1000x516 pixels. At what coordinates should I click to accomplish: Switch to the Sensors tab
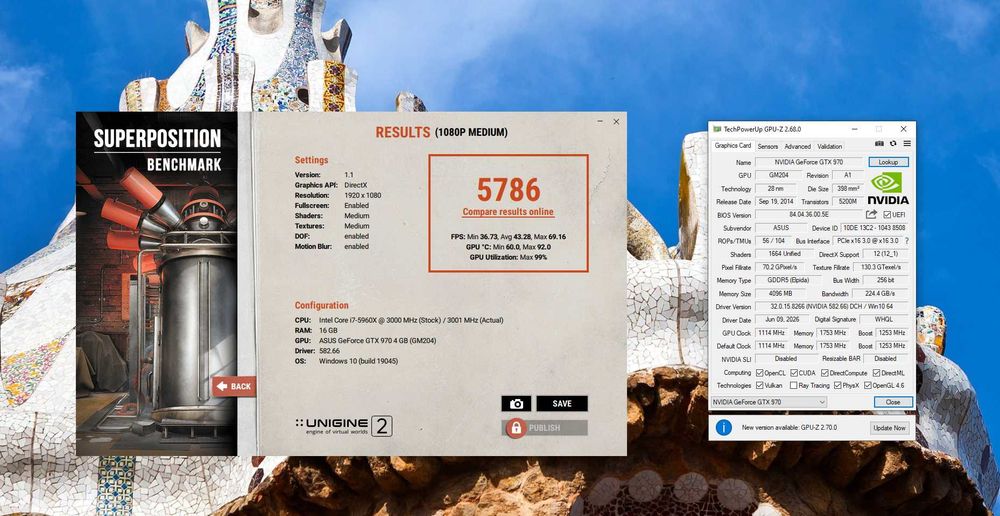pyautogui.click(x=767, y=146)
